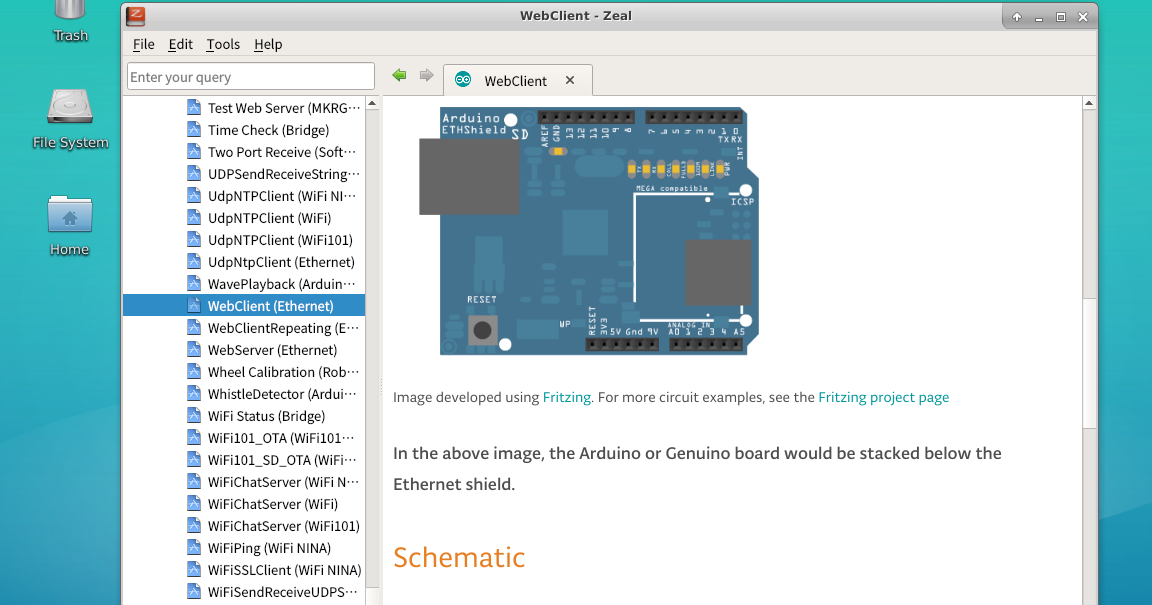This screenshot has height=605, width=1152.
Task: Click the document icon beside WebClient (Ethernet)
Action: click(193, 305)
